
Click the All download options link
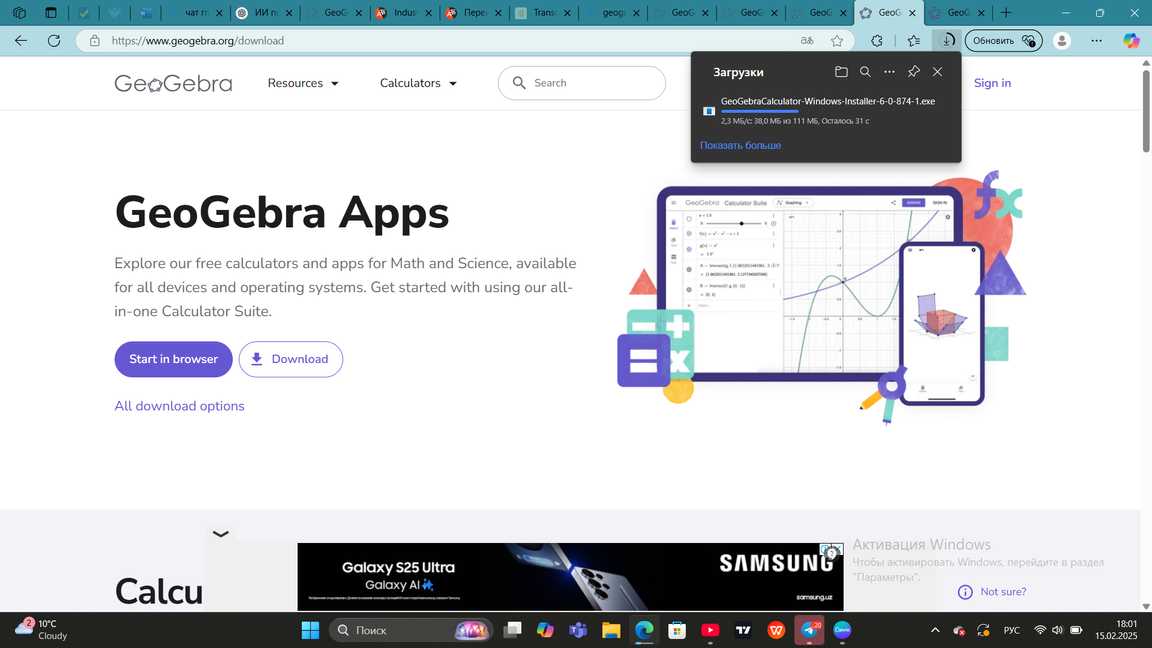(179, 406)
